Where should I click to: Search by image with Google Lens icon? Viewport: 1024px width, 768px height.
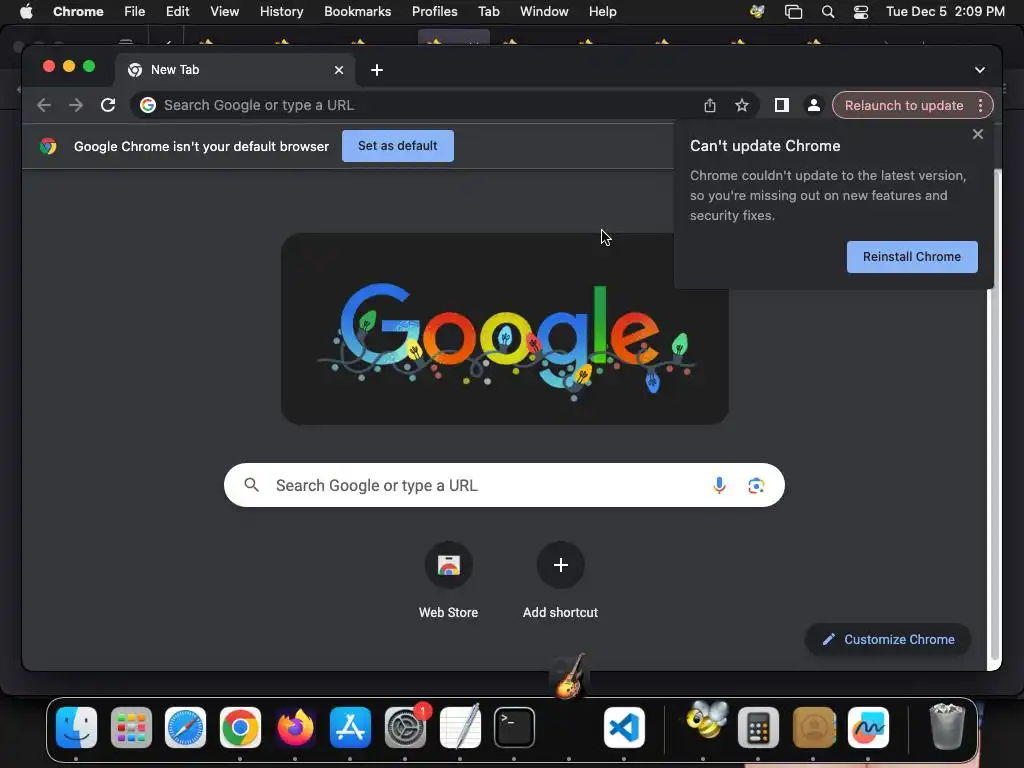click(x=756, y=485)
